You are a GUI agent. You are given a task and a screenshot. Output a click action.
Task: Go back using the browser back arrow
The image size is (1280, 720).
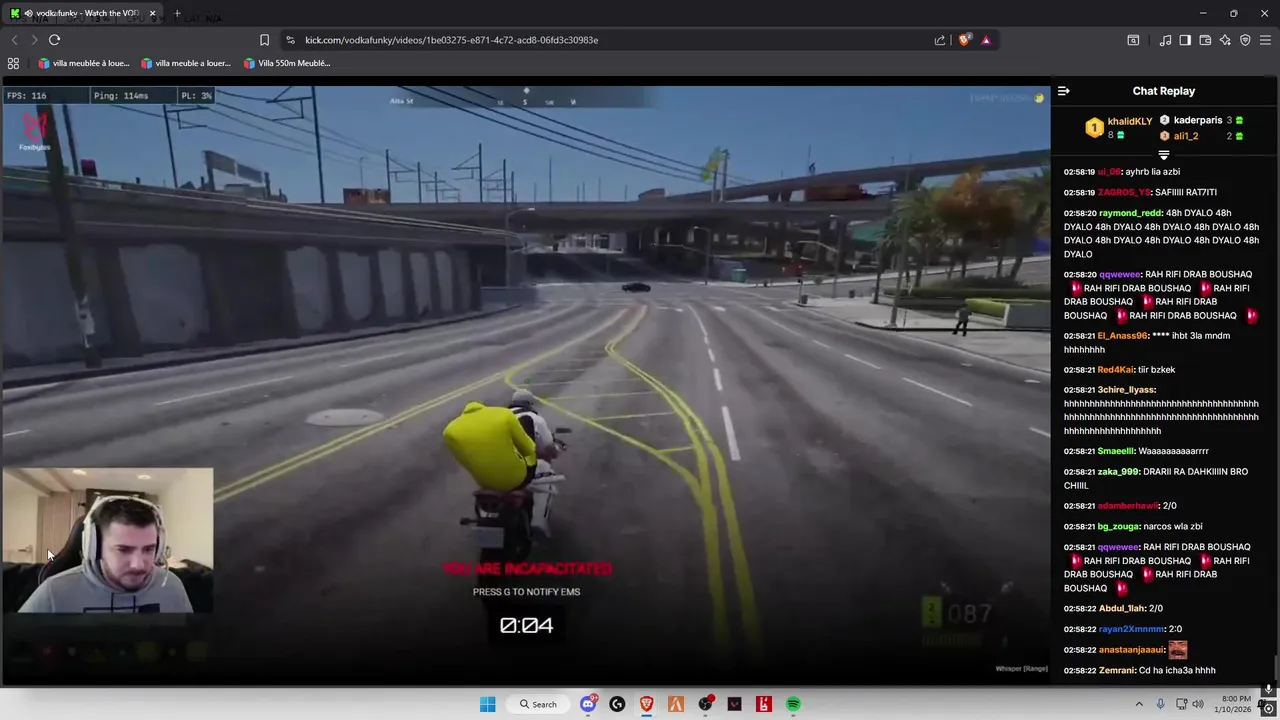[x=14, y=40]
